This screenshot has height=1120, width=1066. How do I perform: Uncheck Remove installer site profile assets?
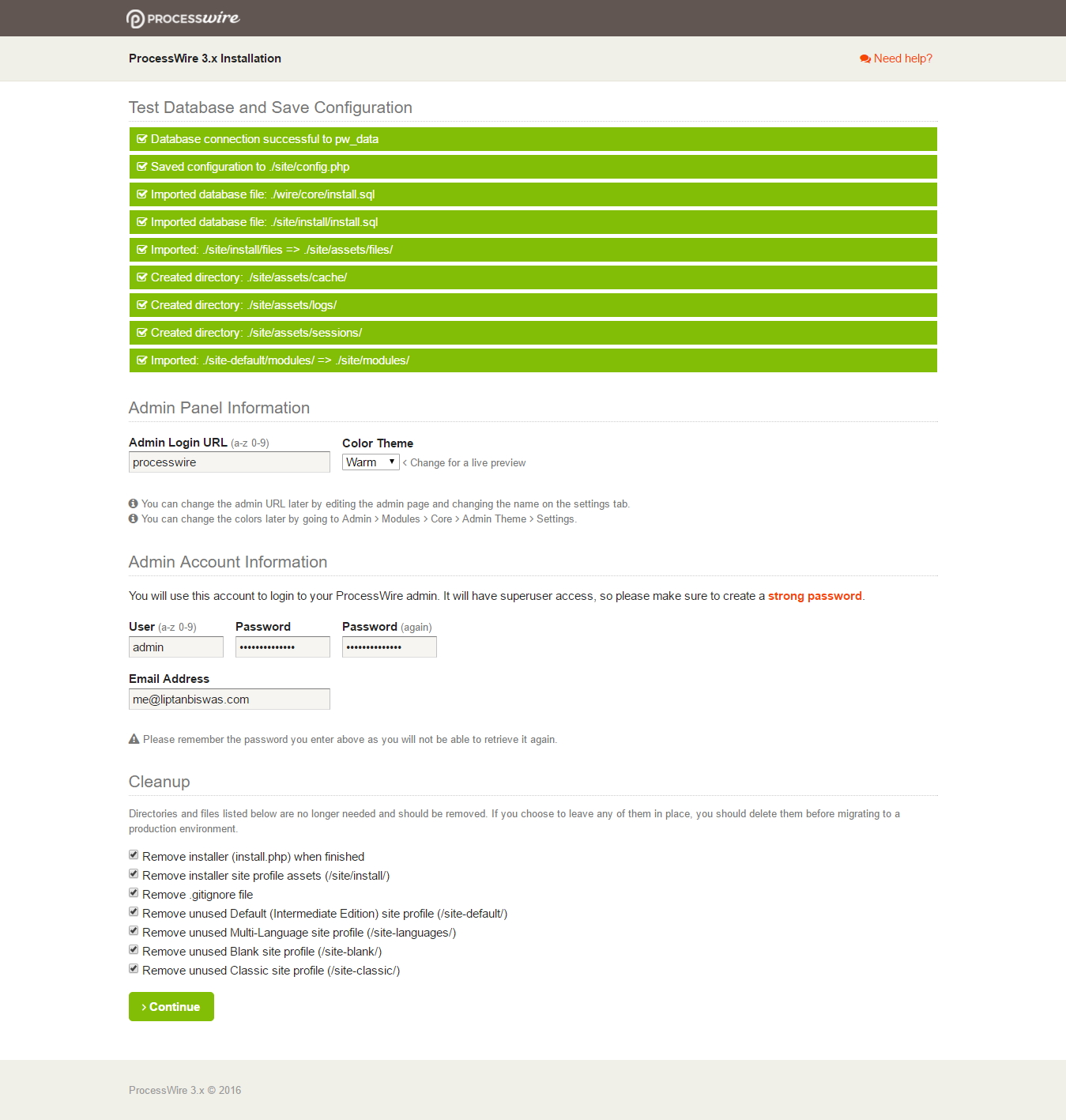[134, 874]
